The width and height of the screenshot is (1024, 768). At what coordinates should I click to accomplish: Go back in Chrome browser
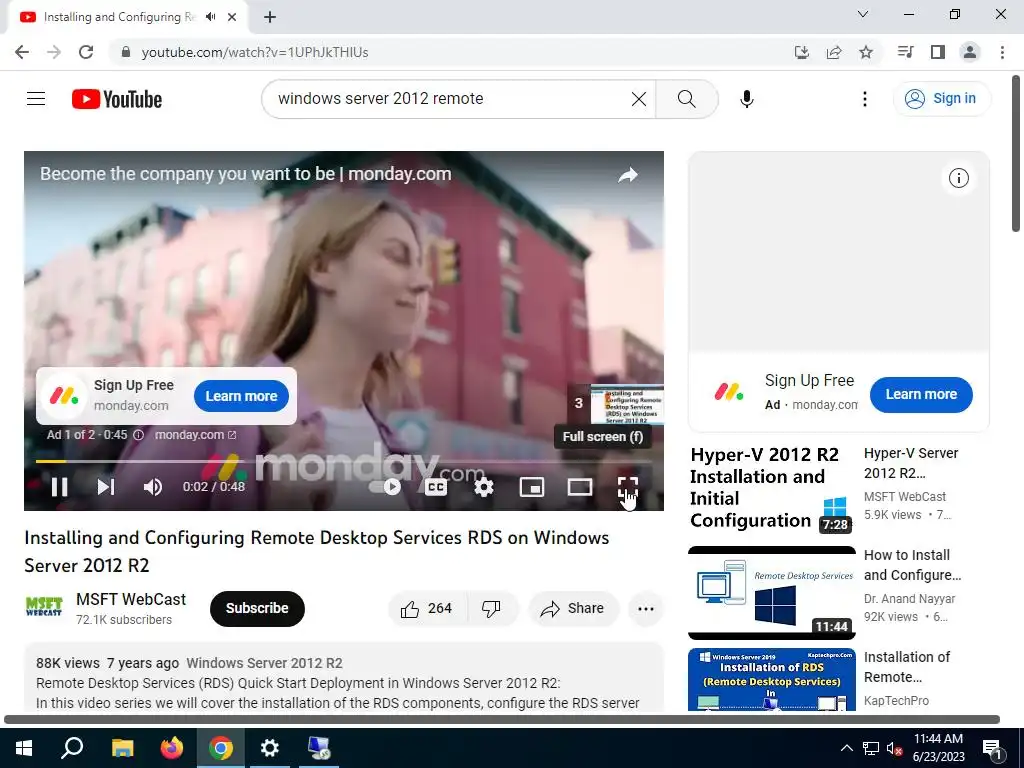pyautogui.click(x=22, y=52)
